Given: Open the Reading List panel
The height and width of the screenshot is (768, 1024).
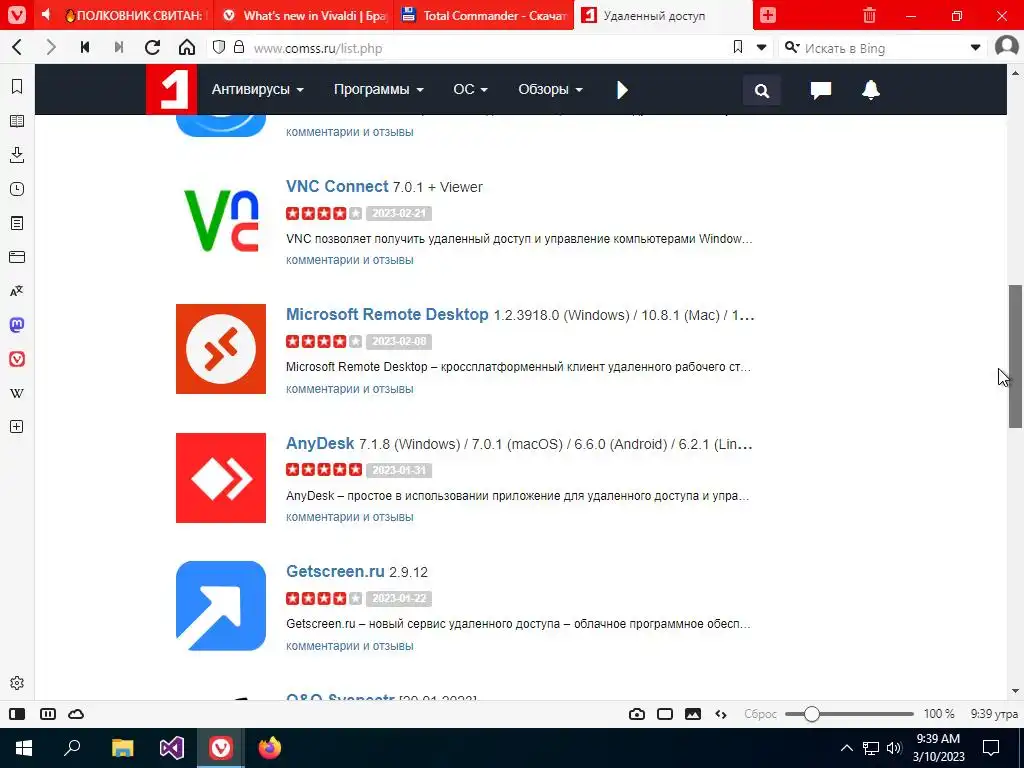Looking at the screenshot, I should click(17, 121).
